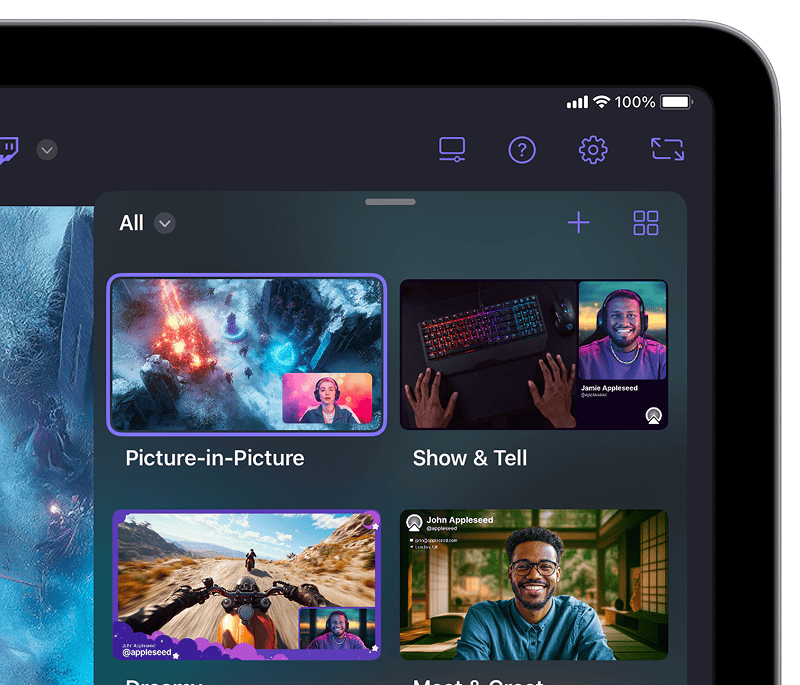Viewport: 800px width, 685px height.
Task: Click the Twitch logo icon
Action: point(8,150)
